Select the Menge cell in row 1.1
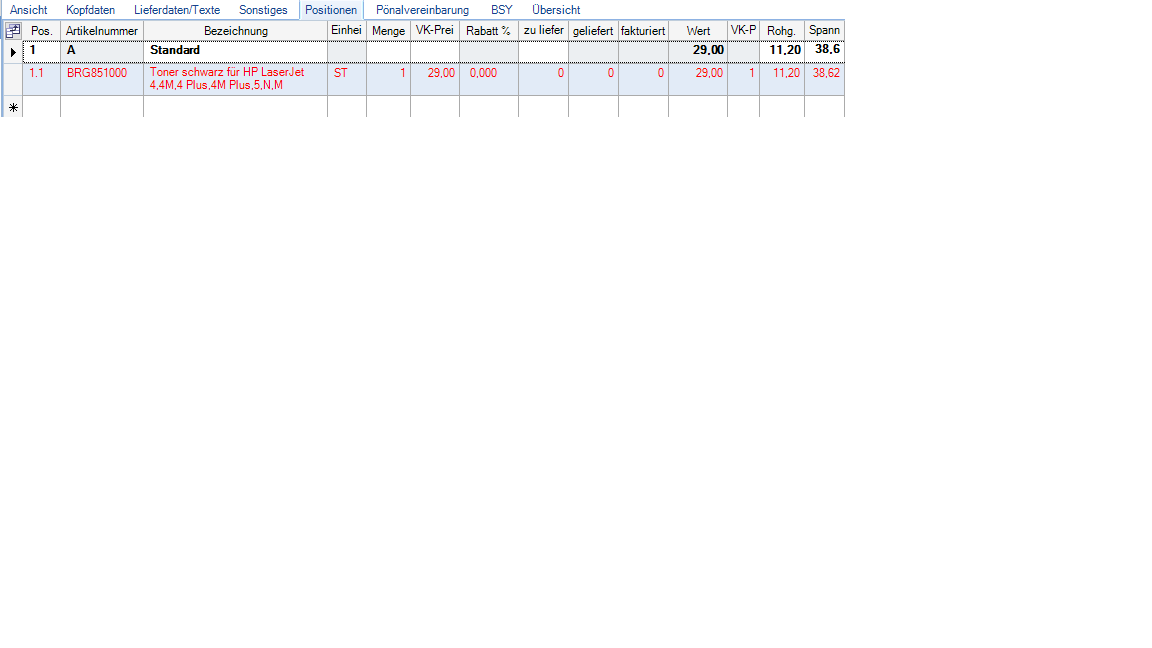Viewport: 1152px width, 648px height. tap(388, 73)
